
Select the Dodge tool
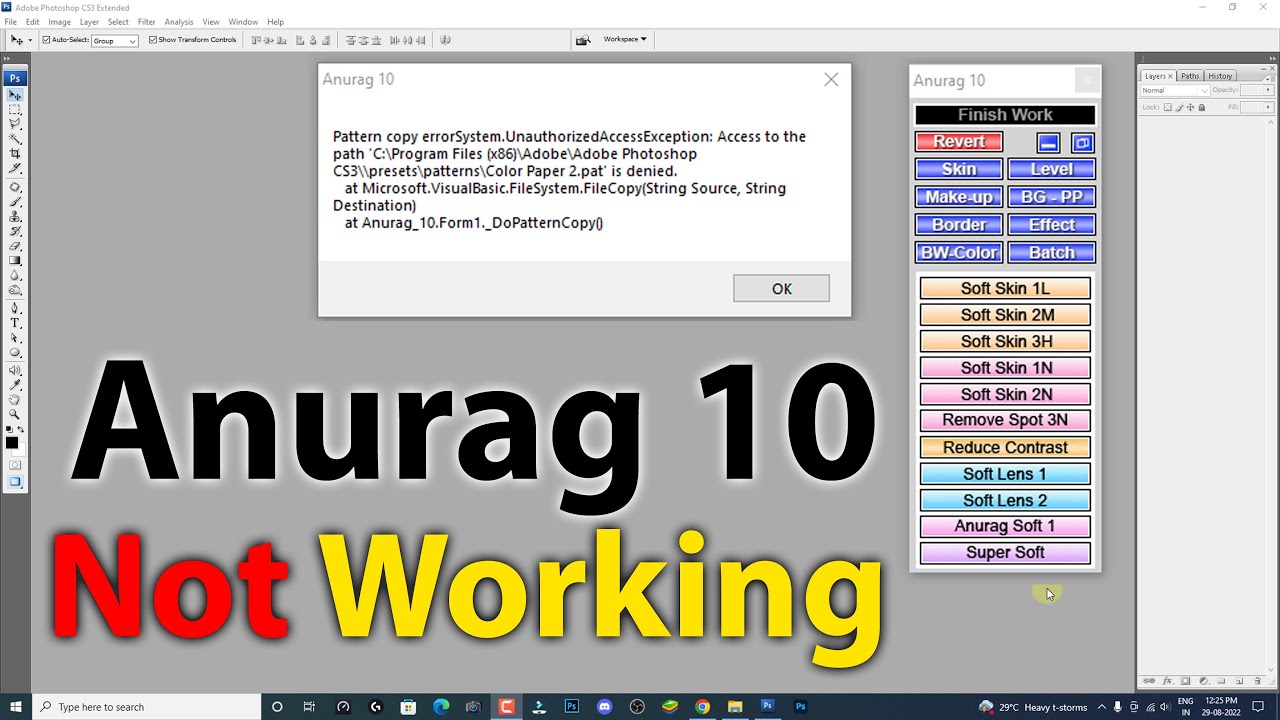[x=15, y=290]
